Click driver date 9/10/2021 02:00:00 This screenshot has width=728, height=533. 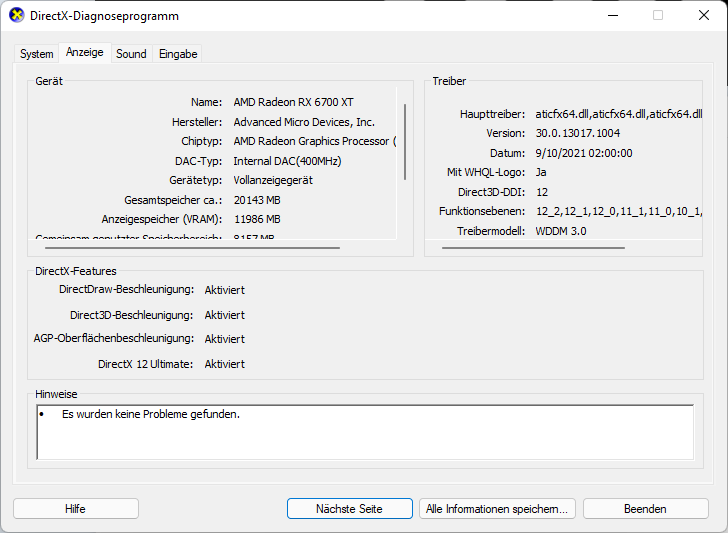pyautogui.click(x=584, y=153)
